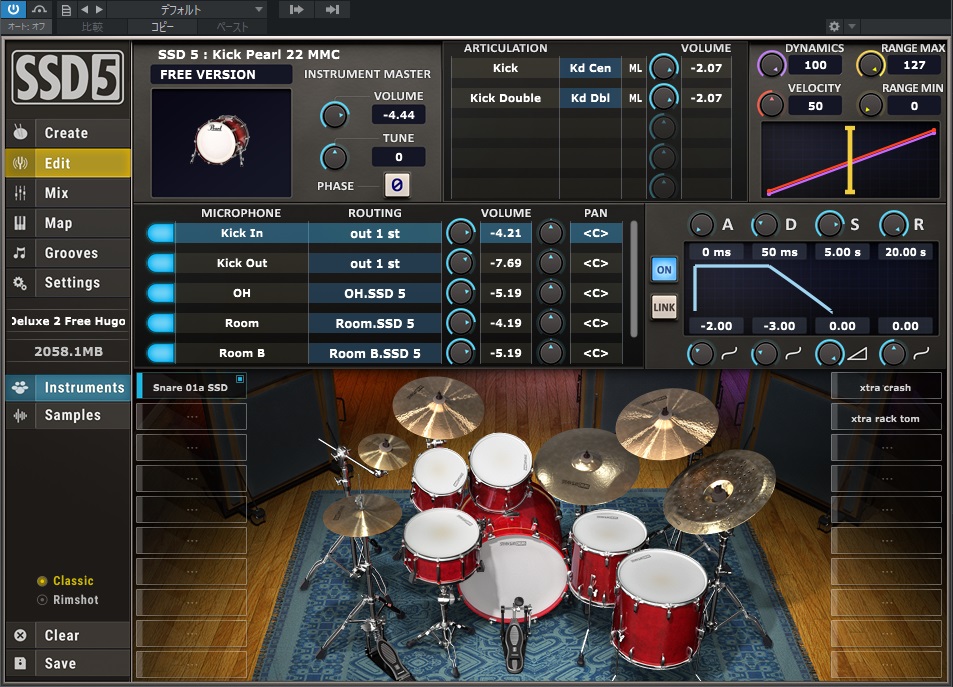Select the xtra crash instrument slot
Viewport: 953px width, 687px height.
click(x=885, y=387)
